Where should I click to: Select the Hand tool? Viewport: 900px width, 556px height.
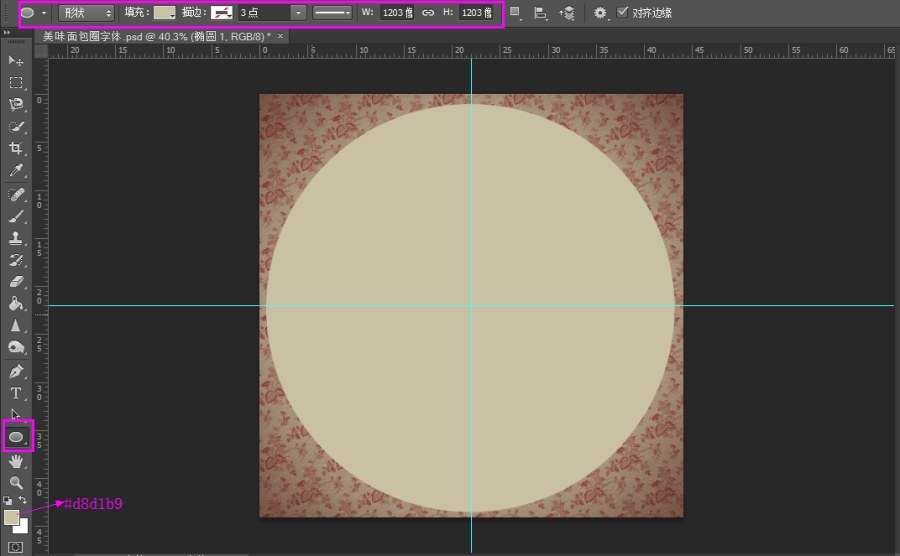16,462
